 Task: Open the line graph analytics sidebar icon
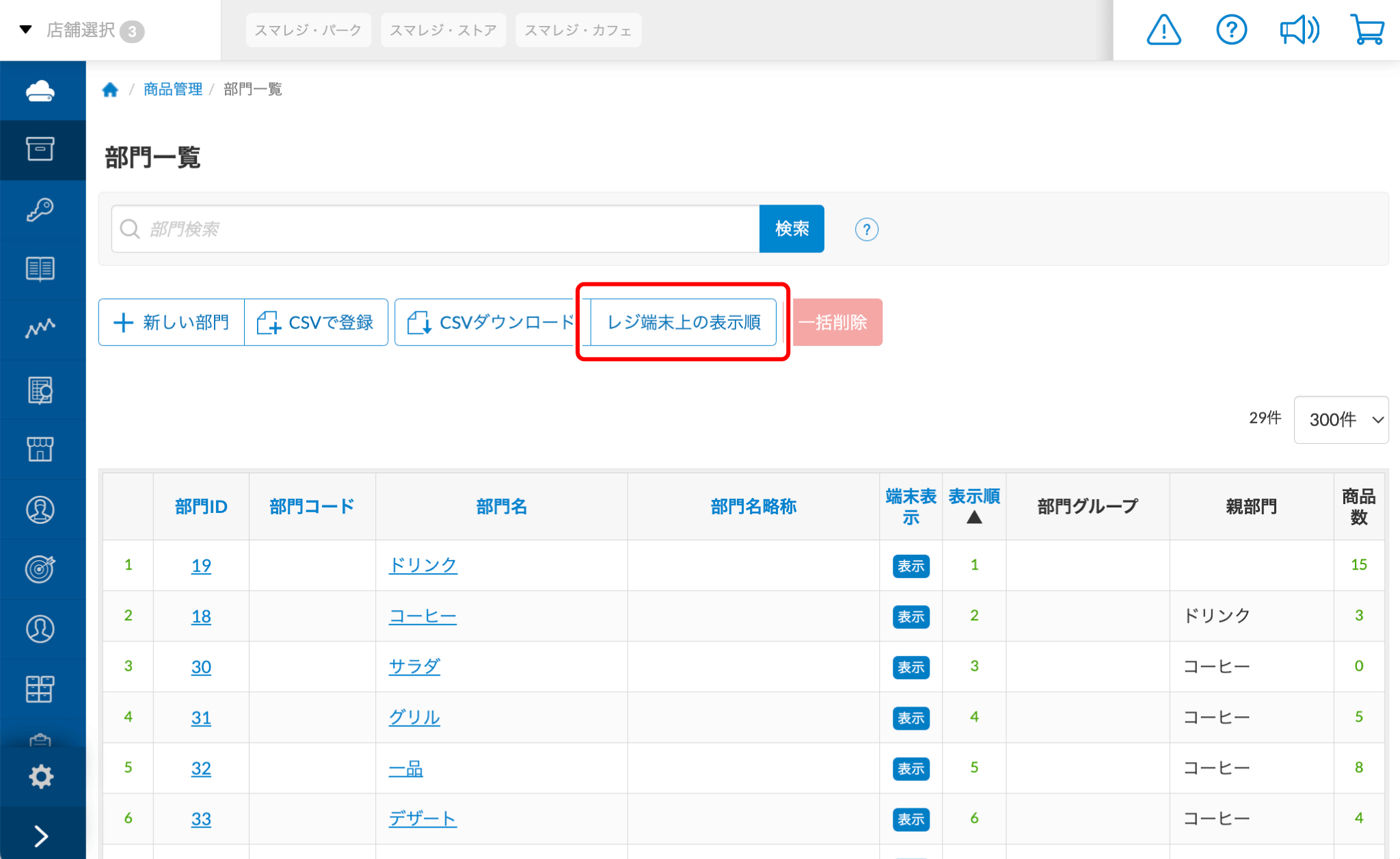tap(41, 329)
